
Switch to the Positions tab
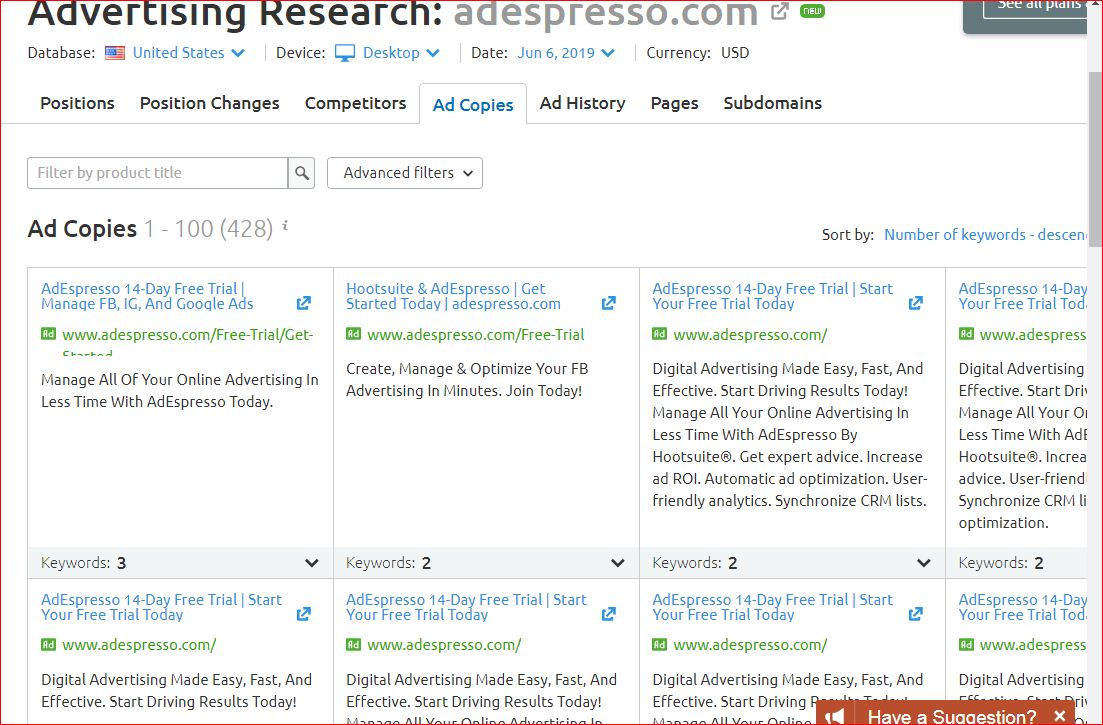point(77,103)
